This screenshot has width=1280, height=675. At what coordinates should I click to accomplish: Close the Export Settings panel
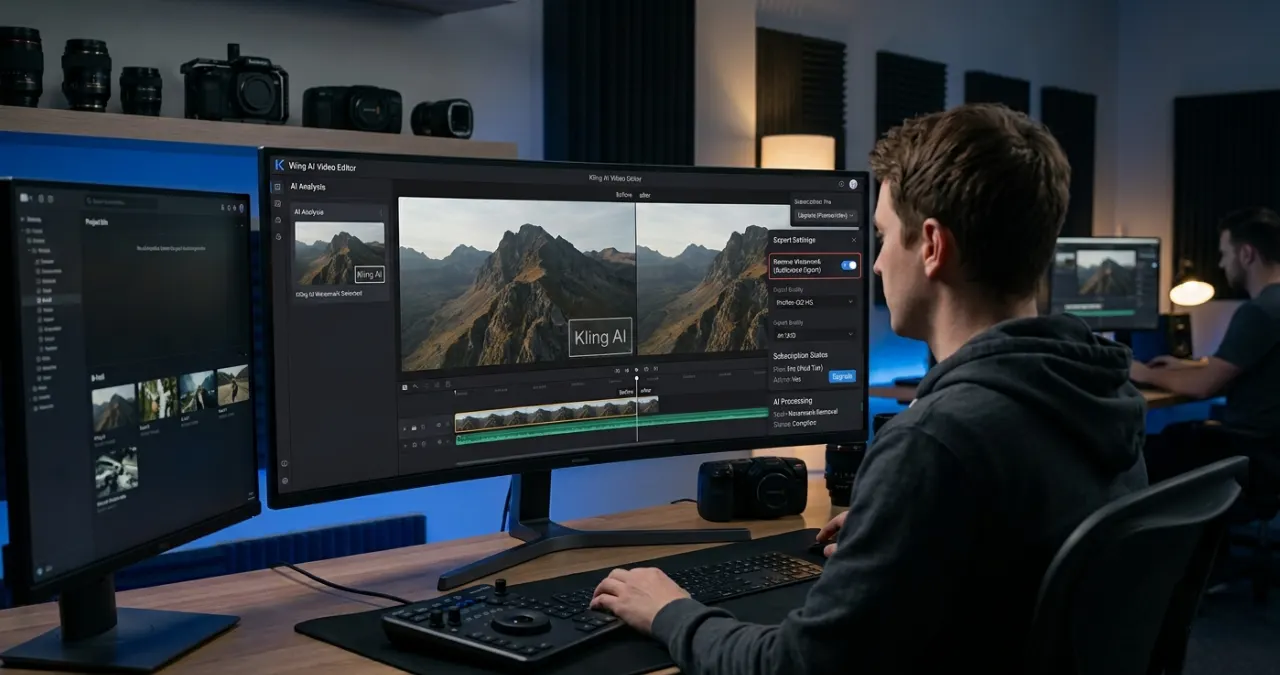pos(853,240)
